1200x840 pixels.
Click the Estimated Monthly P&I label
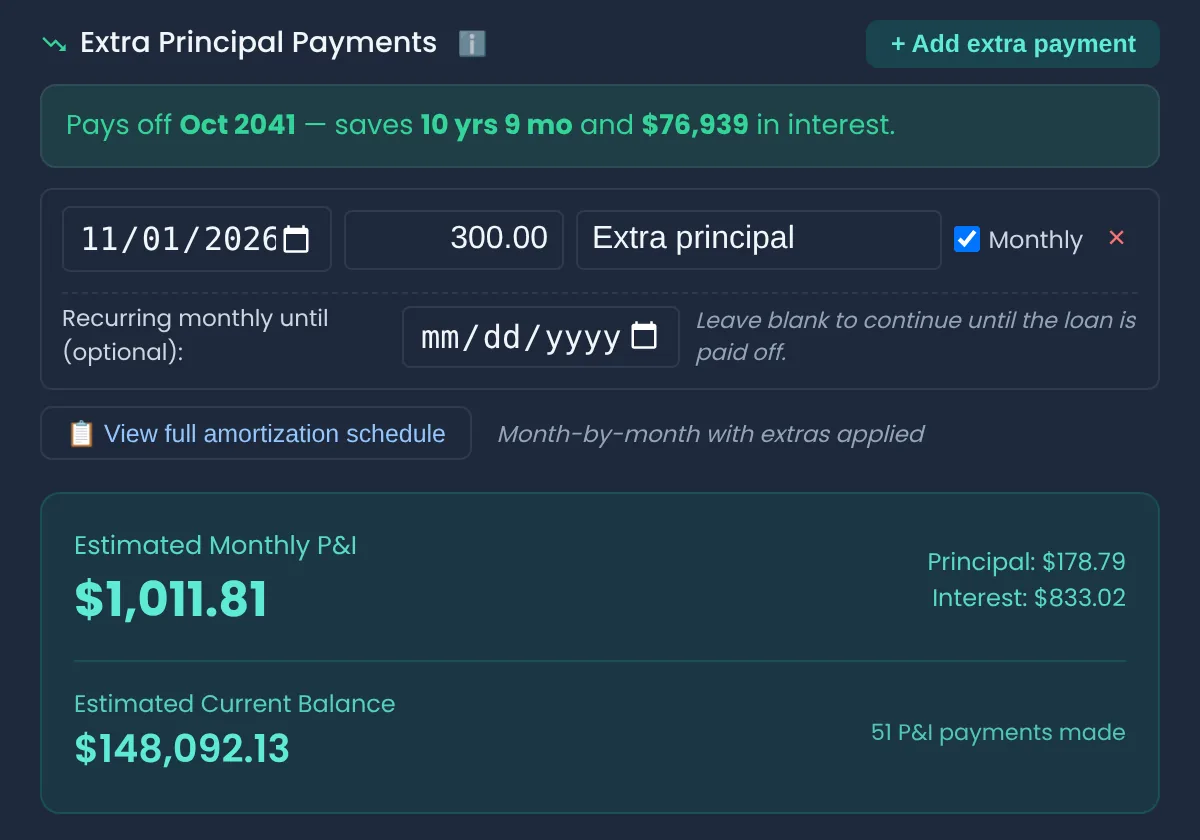point(216,545)
